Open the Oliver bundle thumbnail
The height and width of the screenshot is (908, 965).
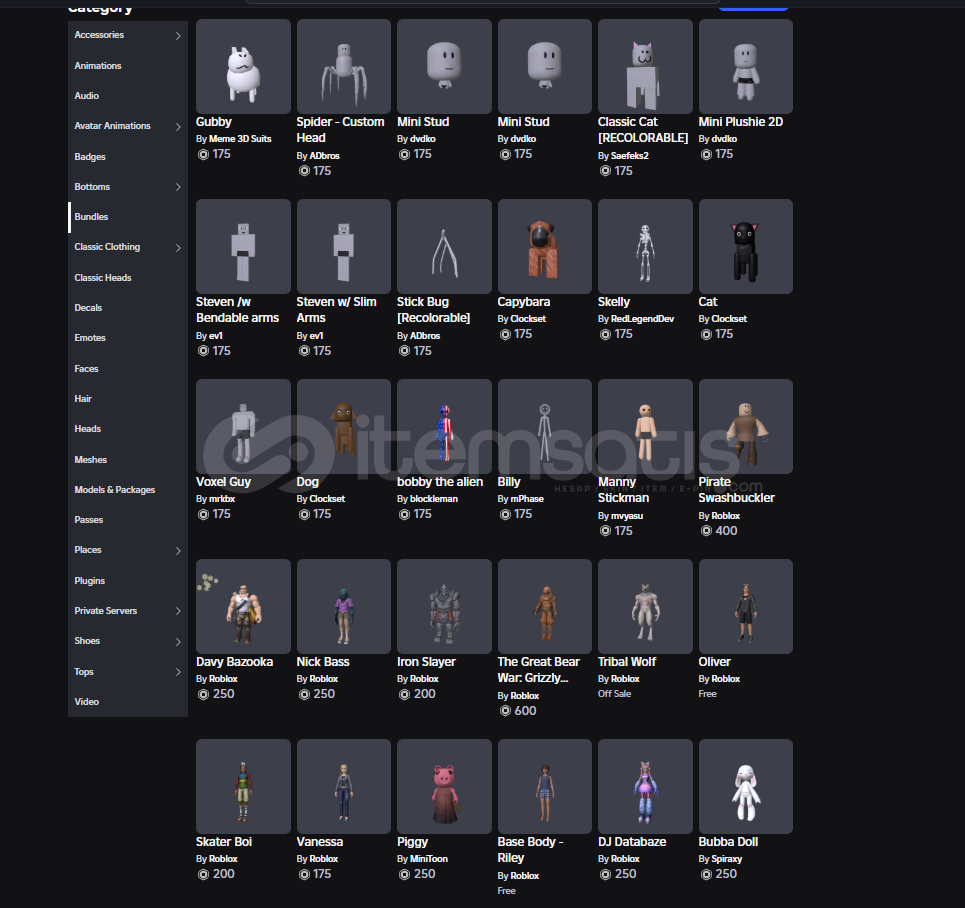point(745,606)
